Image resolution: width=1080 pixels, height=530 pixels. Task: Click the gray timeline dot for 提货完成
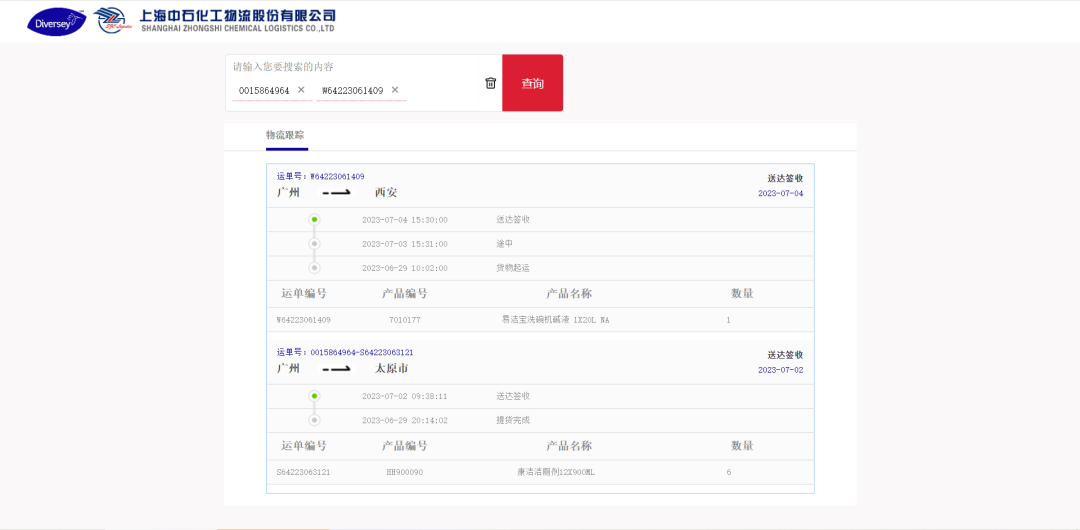314,420
